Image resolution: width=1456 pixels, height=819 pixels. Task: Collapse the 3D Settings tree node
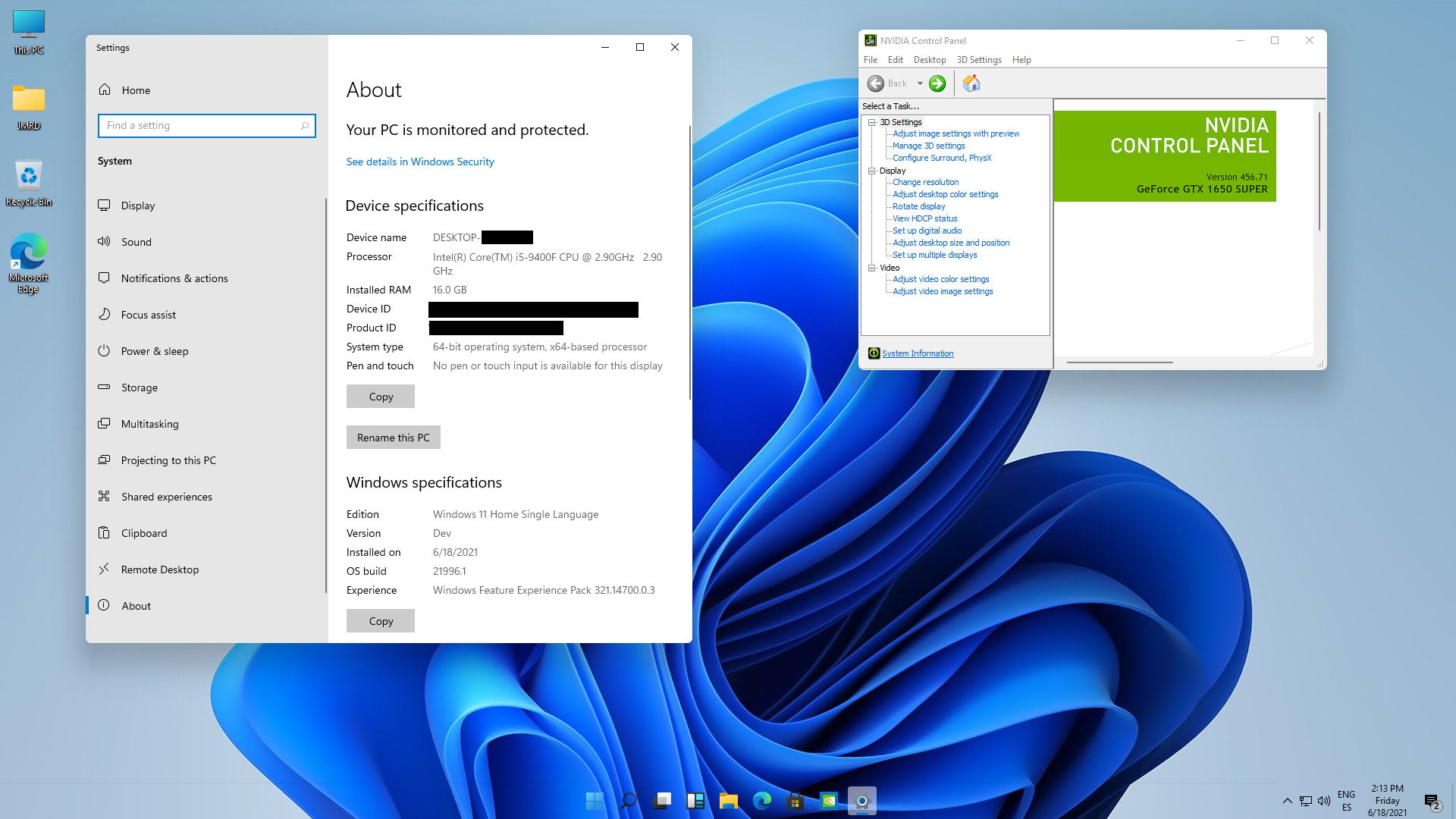pyautogui.click(x=872, y=122)
